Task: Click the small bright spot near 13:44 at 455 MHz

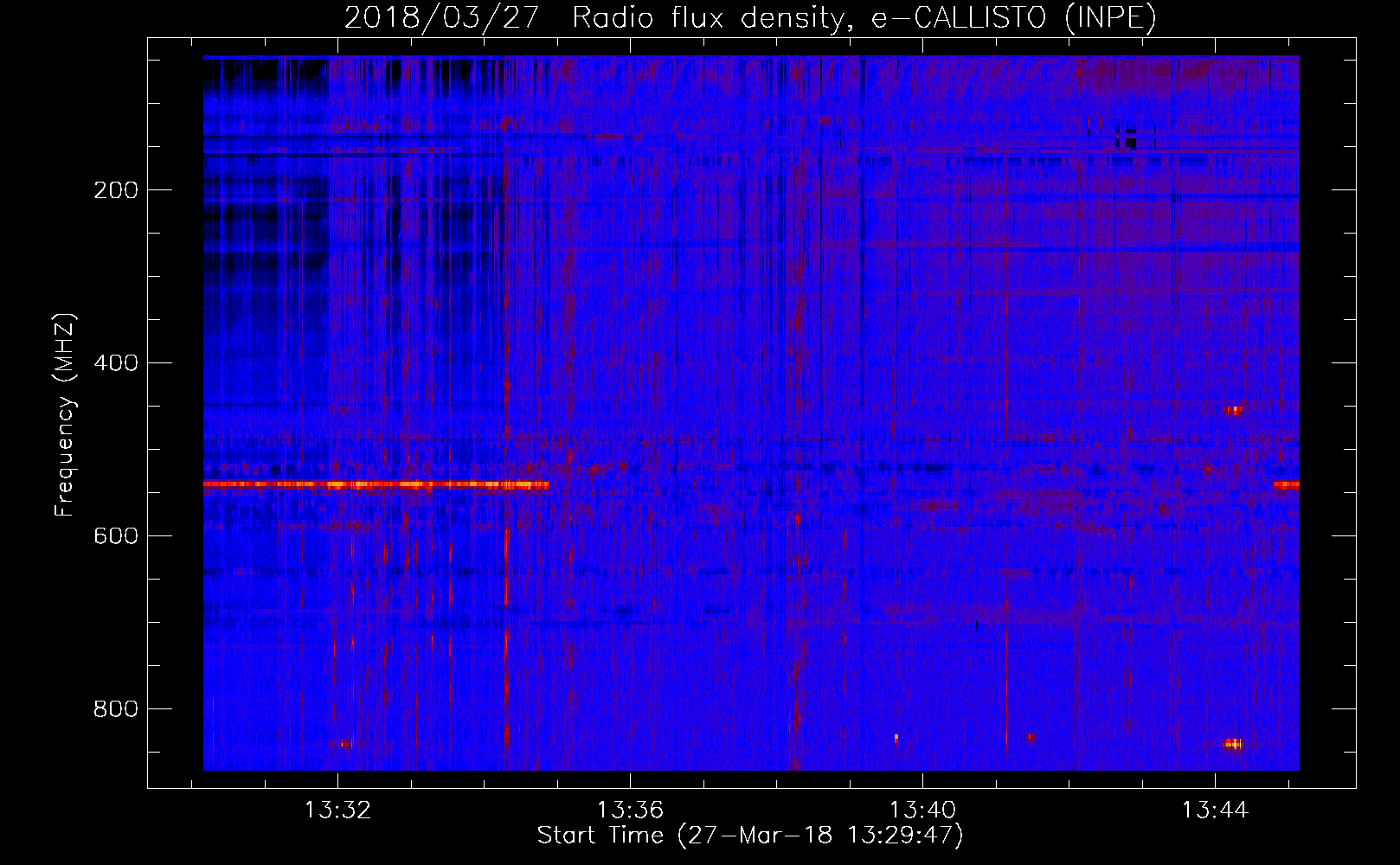Action: 1233,409
